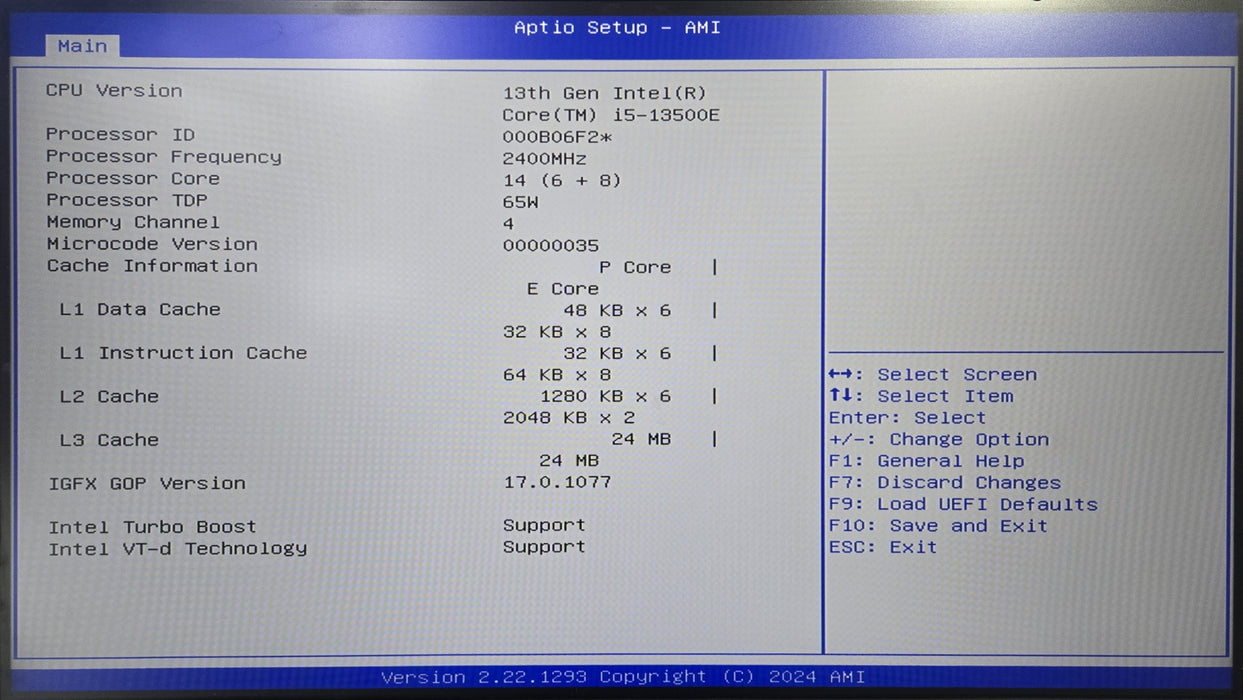This screenshot has height=700, width=1243.
Task: Click the '48 KB x 6' value
Action: click(x=617, y=311)
